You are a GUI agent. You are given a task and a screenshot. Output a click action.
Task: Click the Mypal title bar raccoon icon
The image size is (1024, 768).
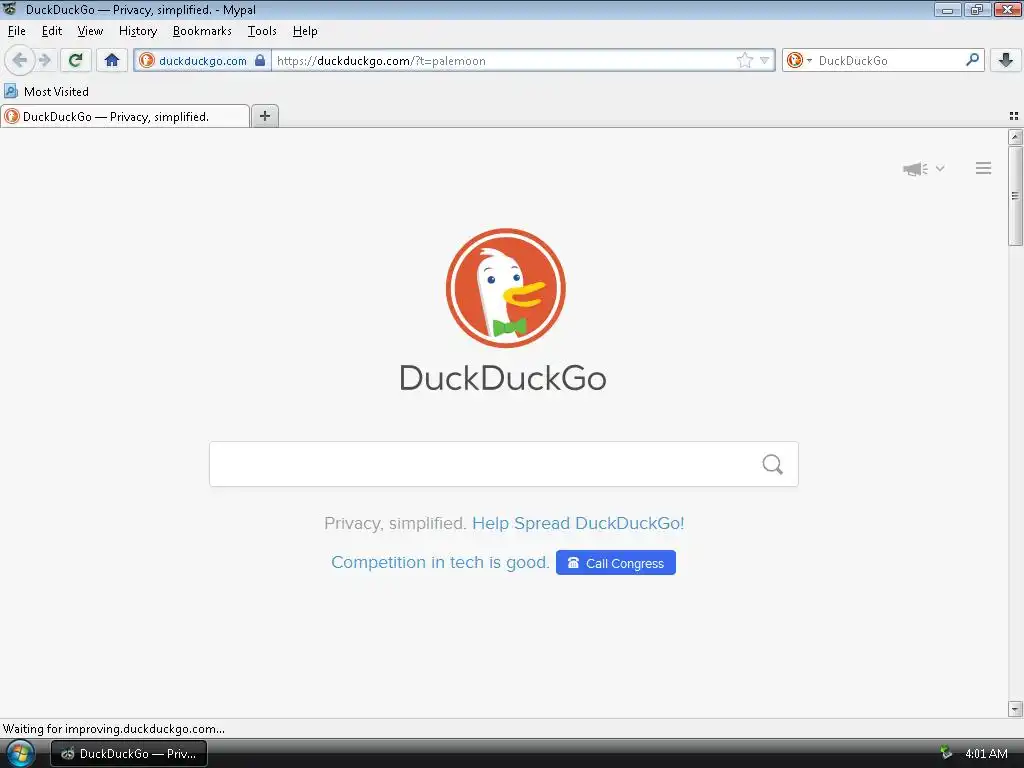[x=9, y=9]
